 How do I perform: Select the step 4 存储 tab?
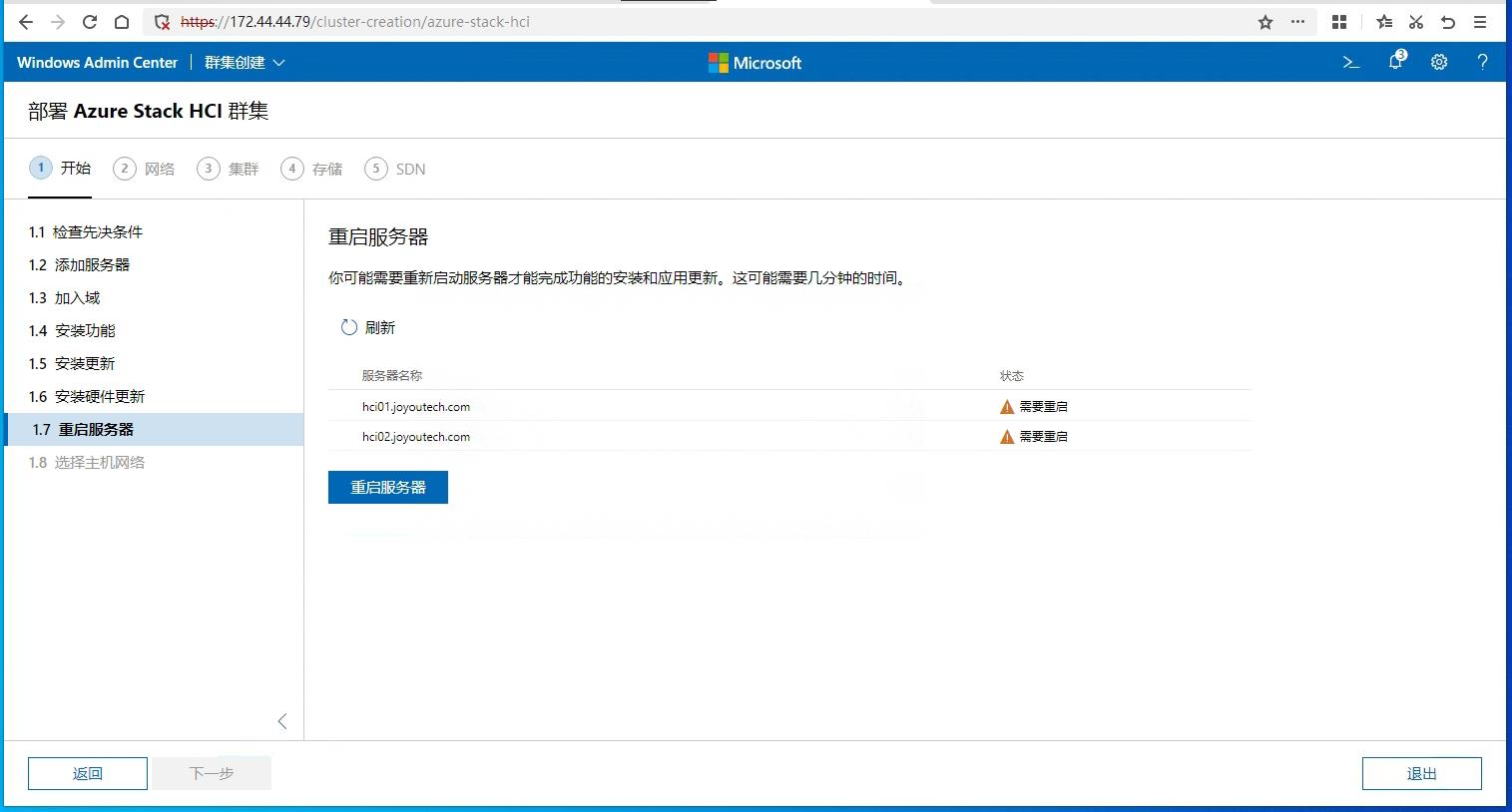312,169
